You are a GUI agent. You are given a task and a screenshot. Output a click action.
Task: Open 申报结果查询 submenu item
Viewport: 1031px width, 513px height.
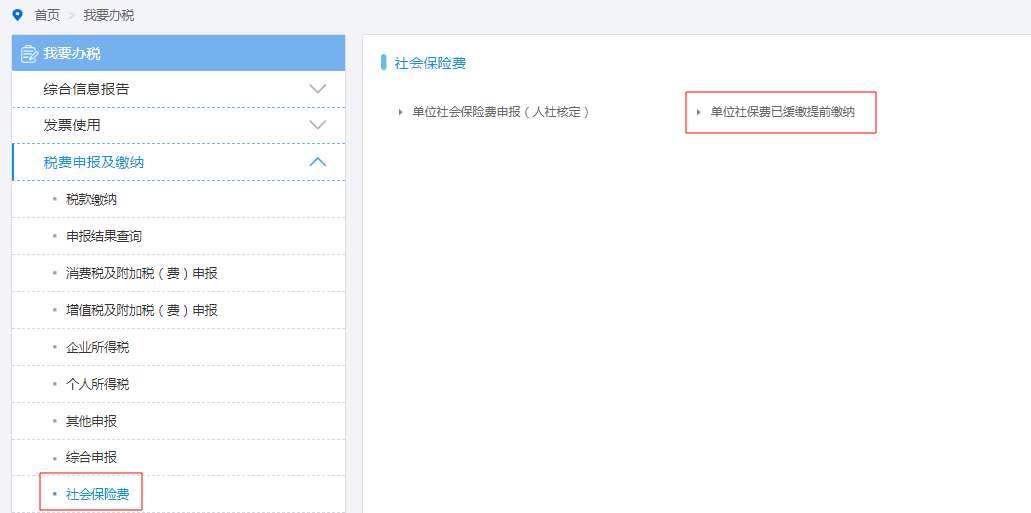[104, 236]
